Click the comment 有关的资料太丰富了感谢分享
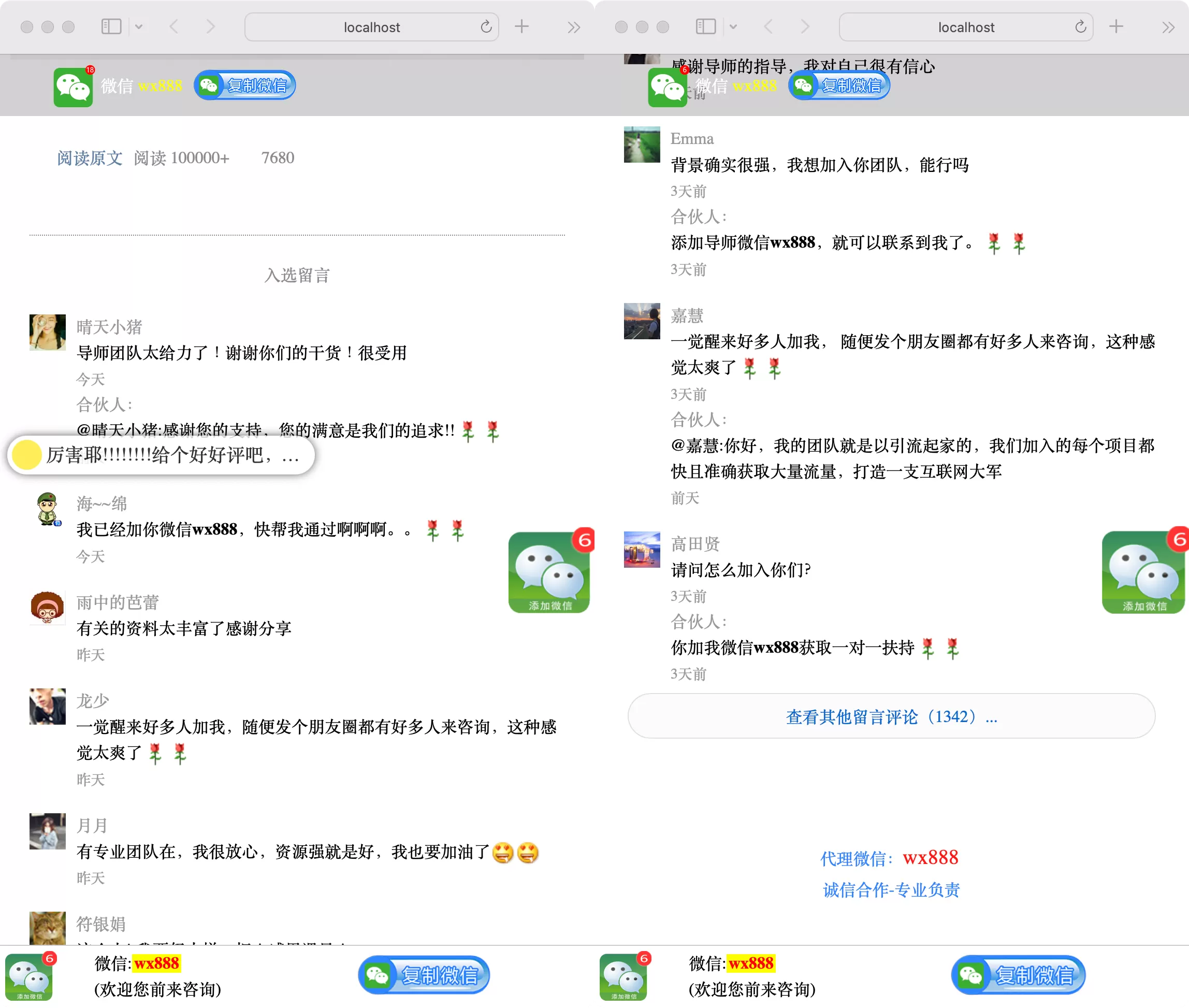Screen dimensions: 1189x1008 [x=184, y=628]
